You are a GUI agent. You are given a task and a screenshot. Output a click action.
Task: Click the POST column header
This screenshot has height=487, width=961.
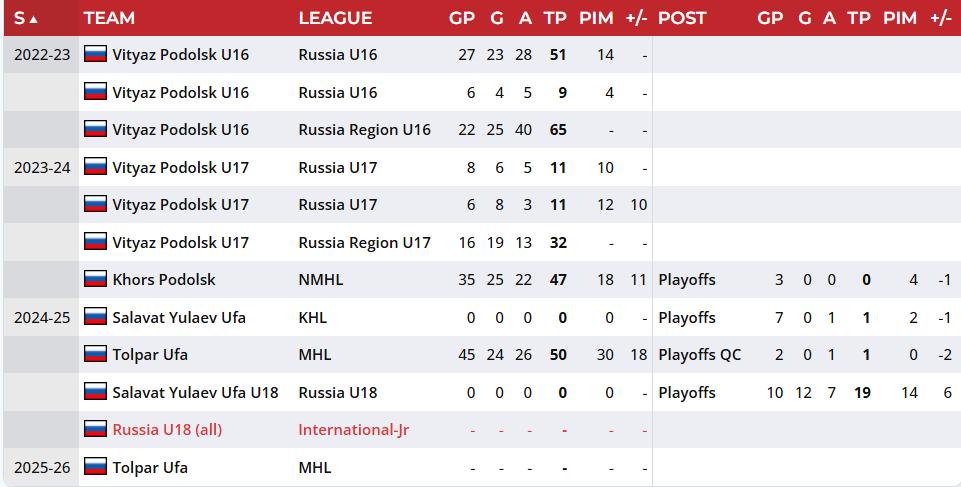(682, 18)
